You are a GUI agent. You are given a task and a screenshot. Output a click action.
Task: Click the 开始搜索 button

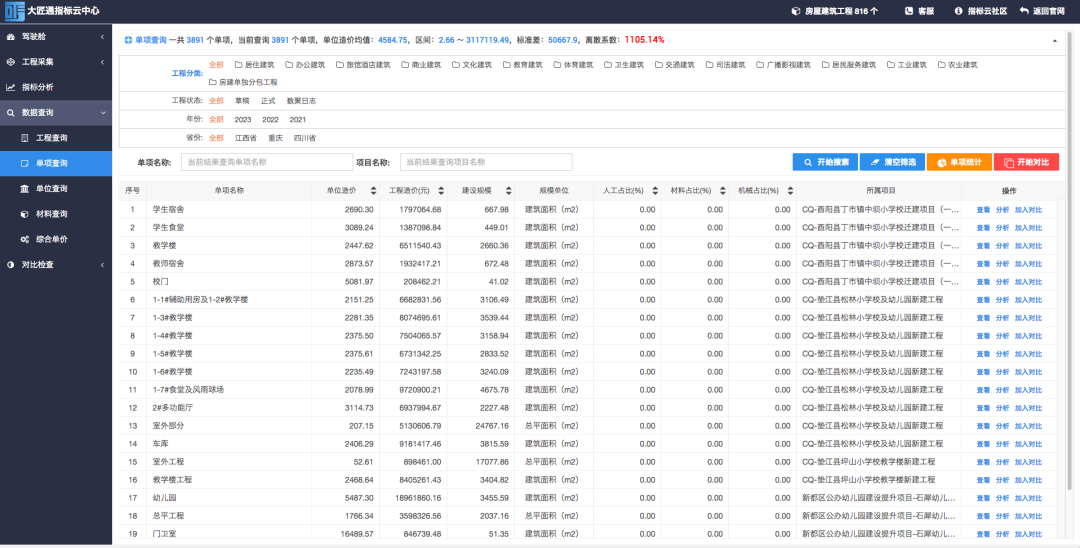824,162
